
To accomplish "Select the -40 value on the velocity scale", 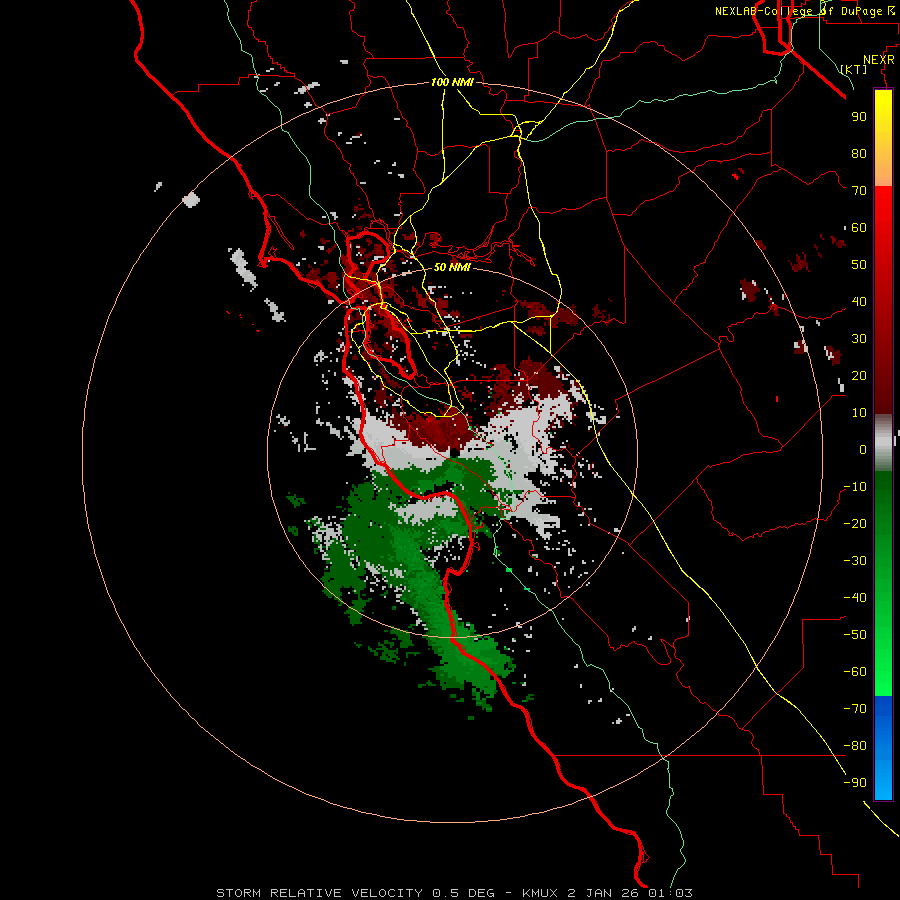I will point(855,598).
